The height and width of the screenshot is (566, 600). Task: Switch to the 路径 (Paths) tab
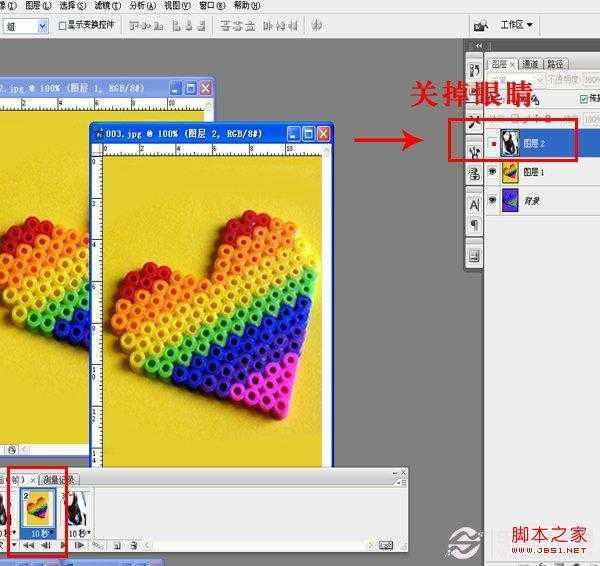pyautogui.click(x=557, y=64)
